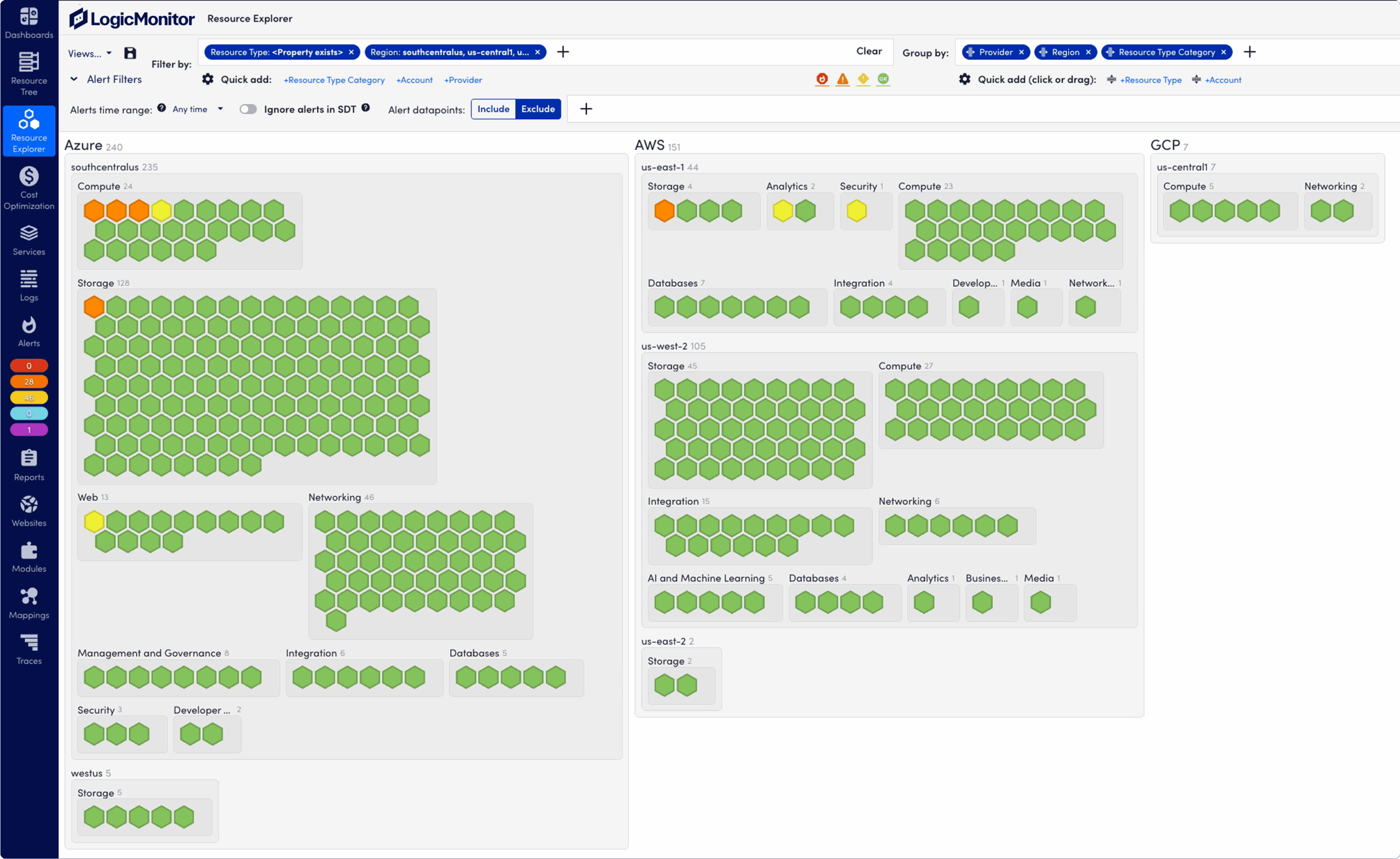This screenshot has width=1400, height=859.
Task: Remove the Provider group-by chip
Action: tap(1021, 53)
